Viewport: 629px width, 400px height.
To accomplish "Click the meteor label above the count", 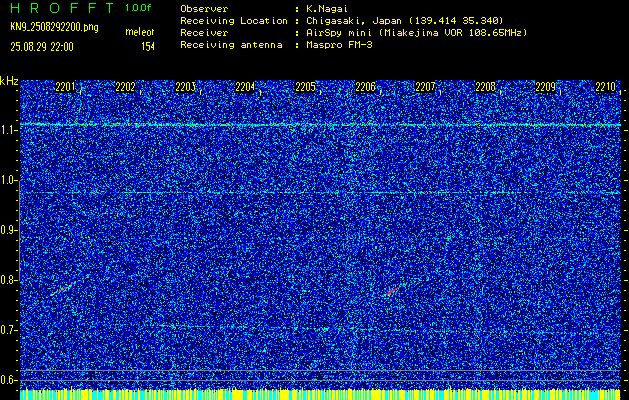I will click(x=140, y=32).
